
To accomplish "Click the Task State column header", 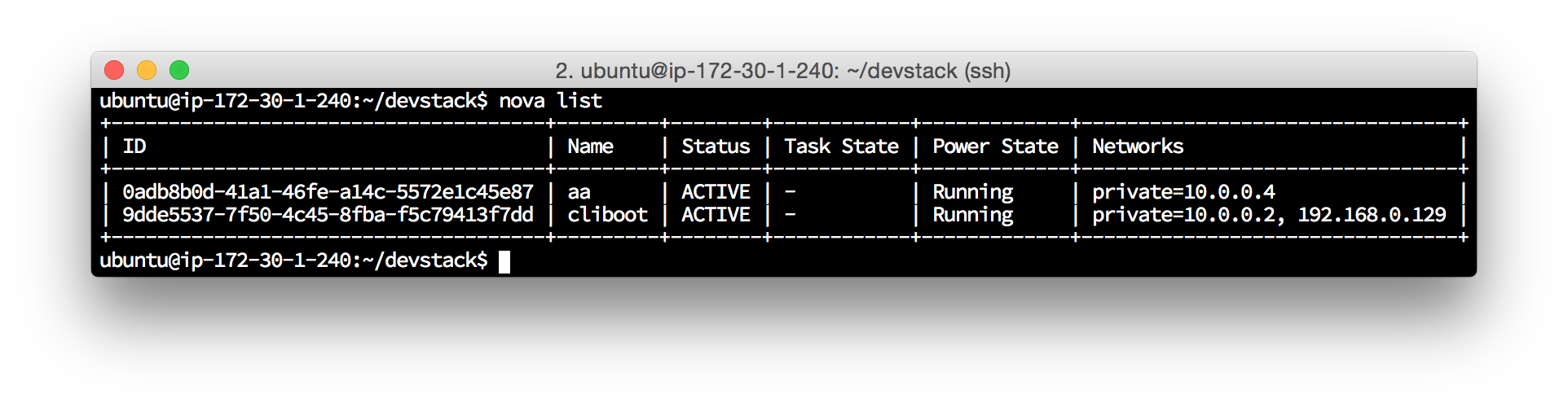I will coord(841,147).
